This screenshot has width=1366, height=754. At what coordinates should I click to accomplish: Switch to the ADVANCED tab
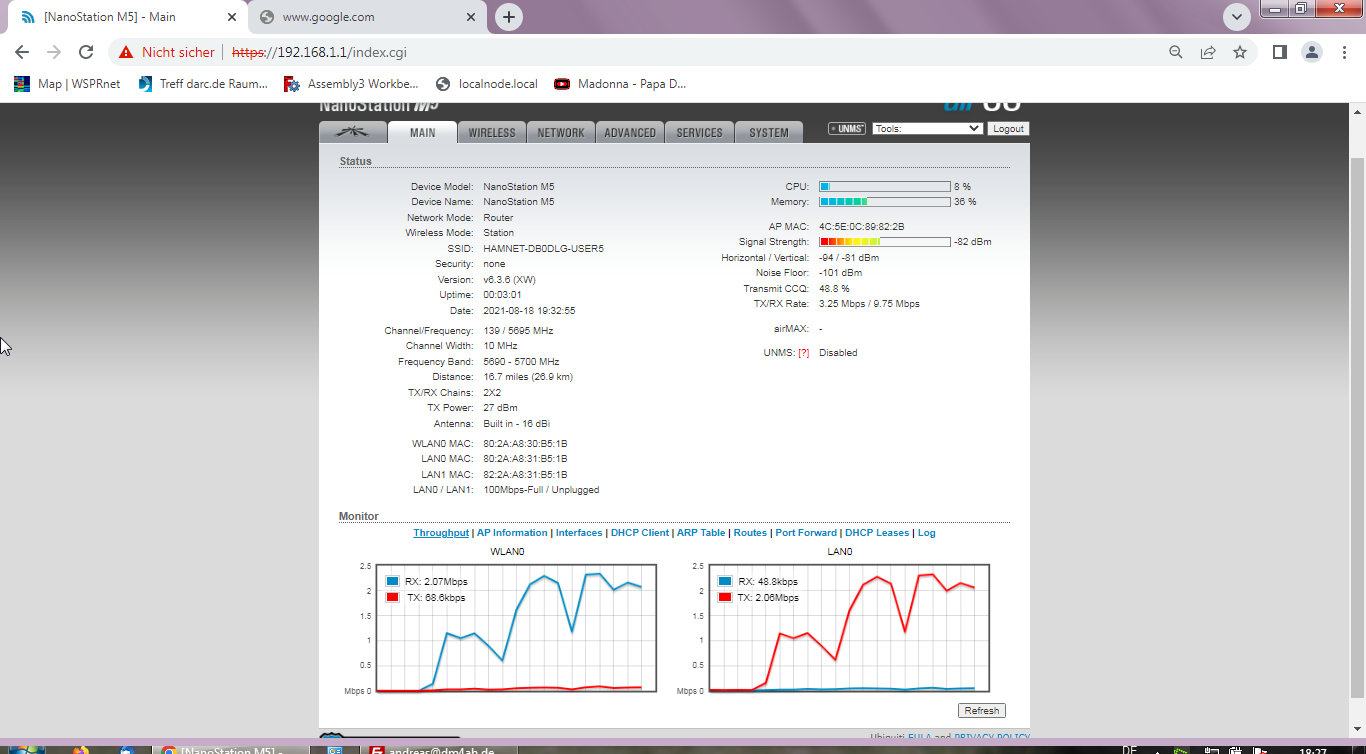click(x=630, y=132)
